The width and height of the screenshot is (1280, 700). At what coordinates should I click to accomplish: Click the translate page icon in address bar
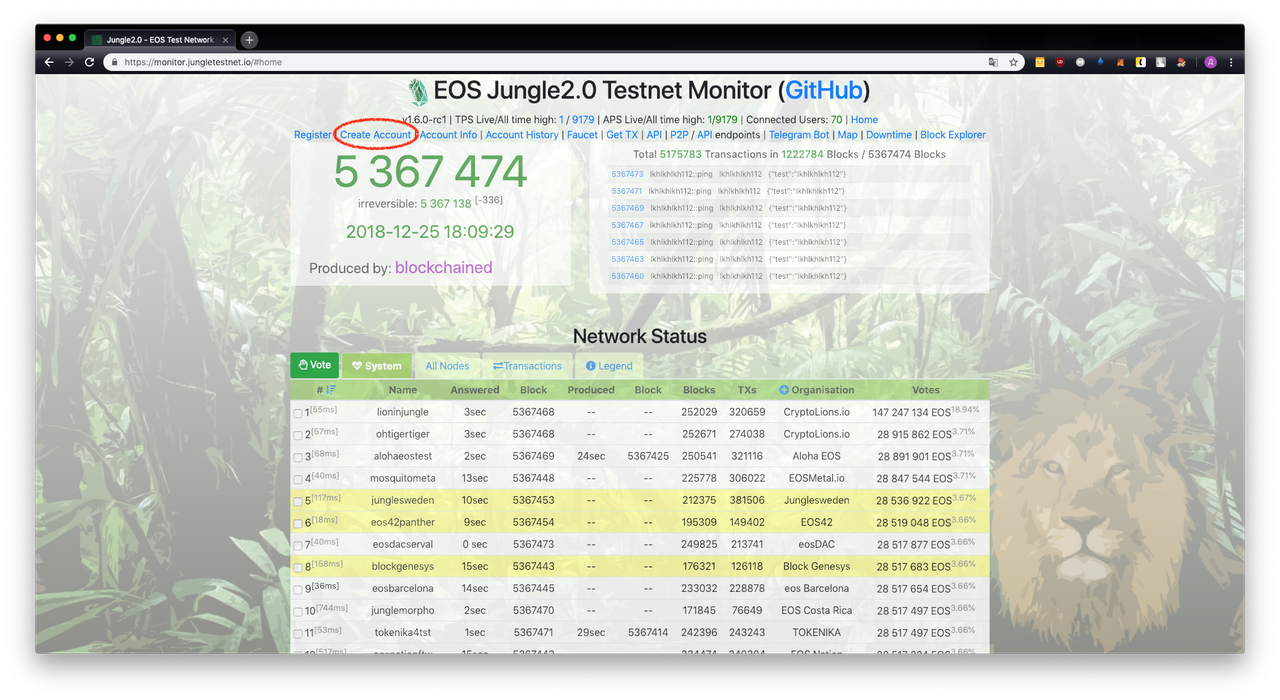click(x=993, y=62)
